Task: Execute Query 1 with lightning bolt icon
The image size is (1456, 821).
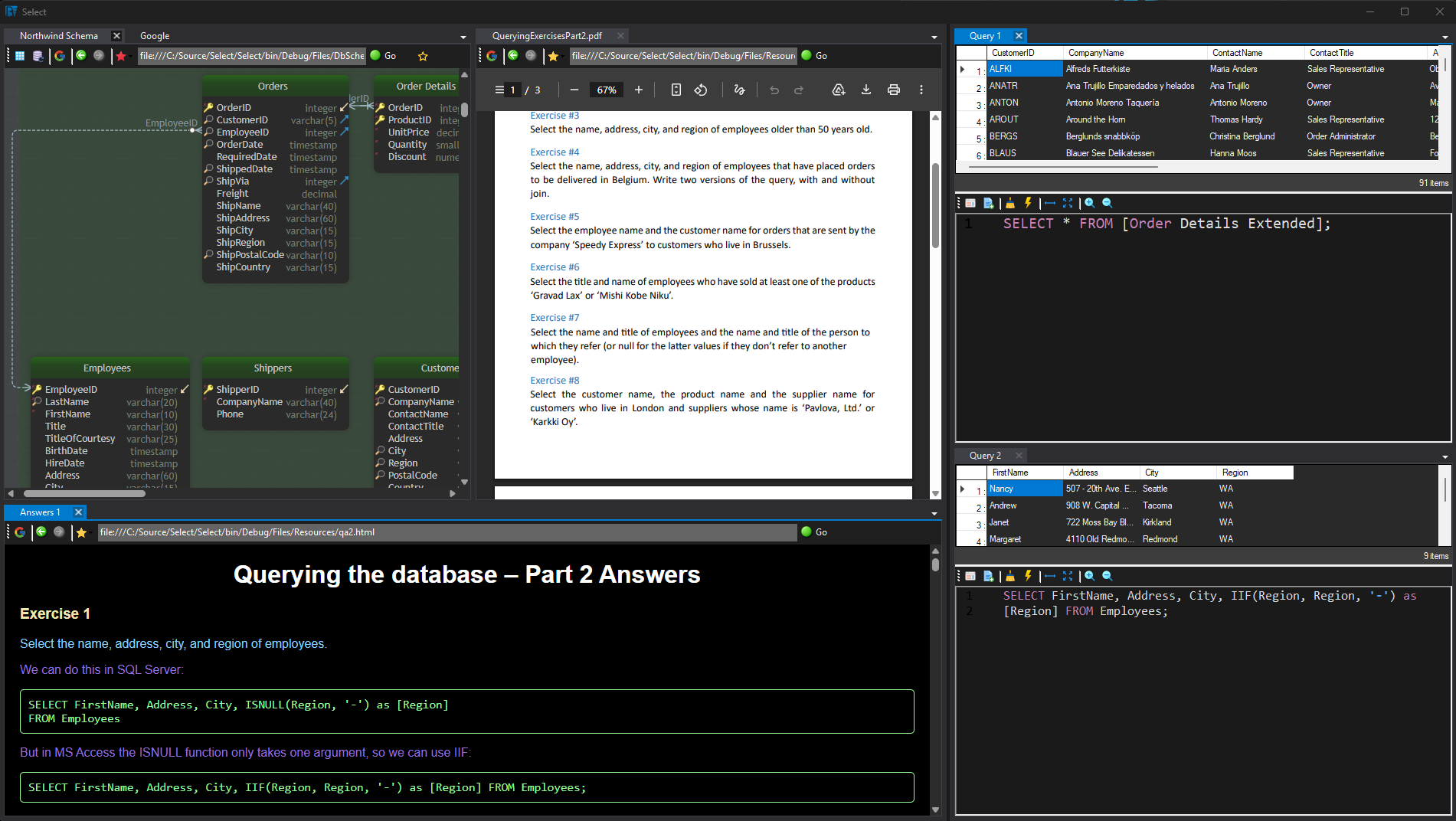Action: pyautogui.click(x=1028, y=203)
